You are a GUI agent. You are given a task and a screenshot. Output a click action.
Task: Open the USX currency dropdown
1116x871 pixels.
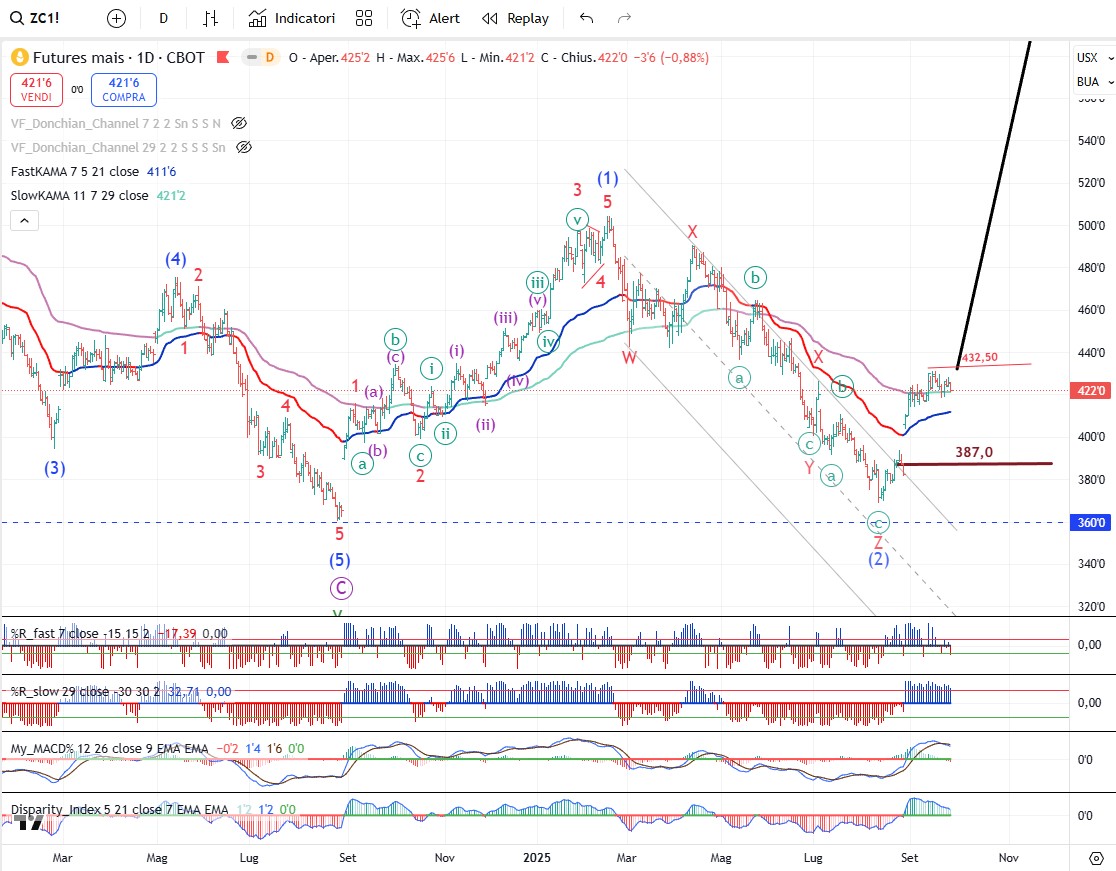(1092, 58)
